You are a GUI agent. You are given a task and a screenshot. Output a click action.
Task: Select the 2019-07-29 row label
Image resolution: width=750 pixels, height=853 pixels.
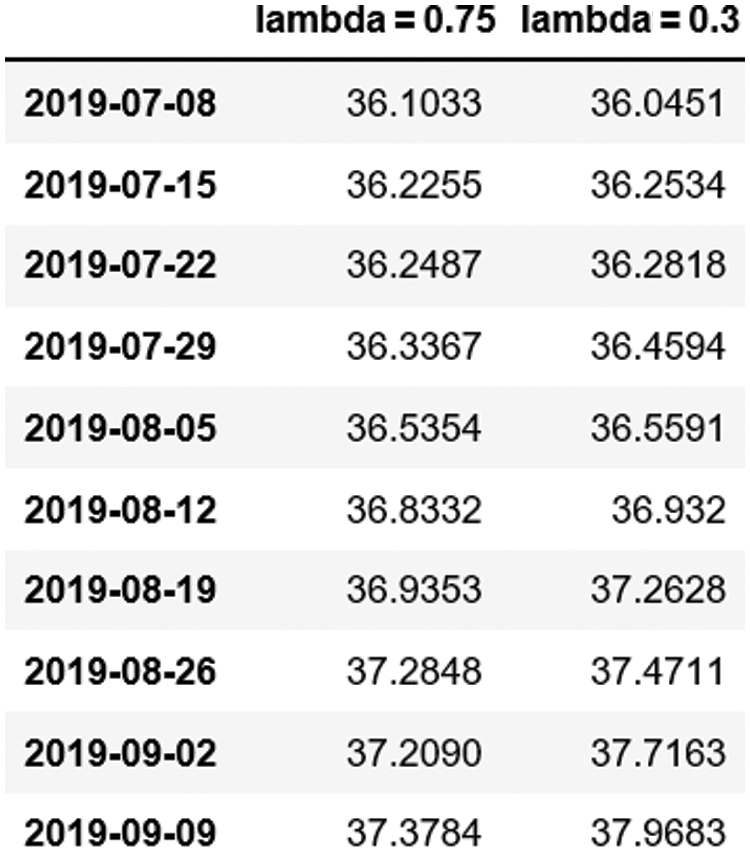tap(120, 346)
